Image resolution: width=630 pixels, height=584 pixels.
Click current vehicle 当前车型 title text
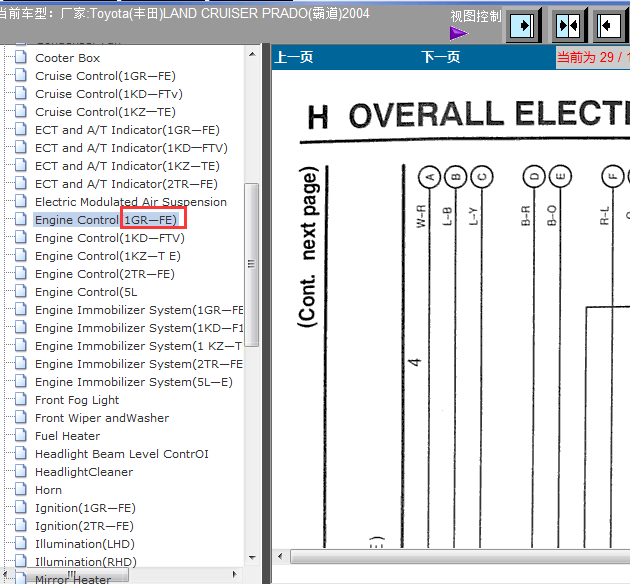[x=184, y=14]
